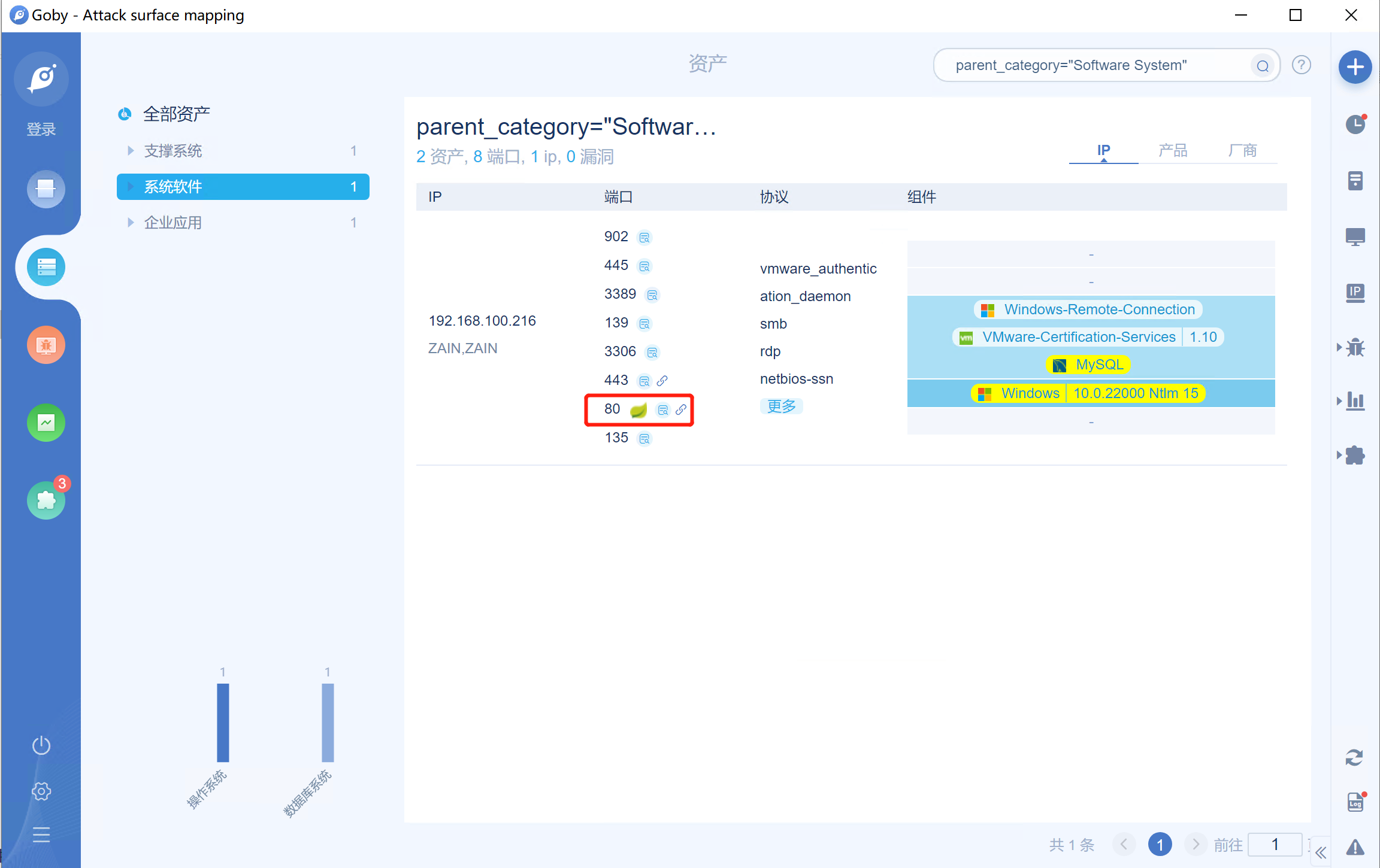1380x868 pixels.
Task: Open the log file icon
Action: coord(1355,802)
